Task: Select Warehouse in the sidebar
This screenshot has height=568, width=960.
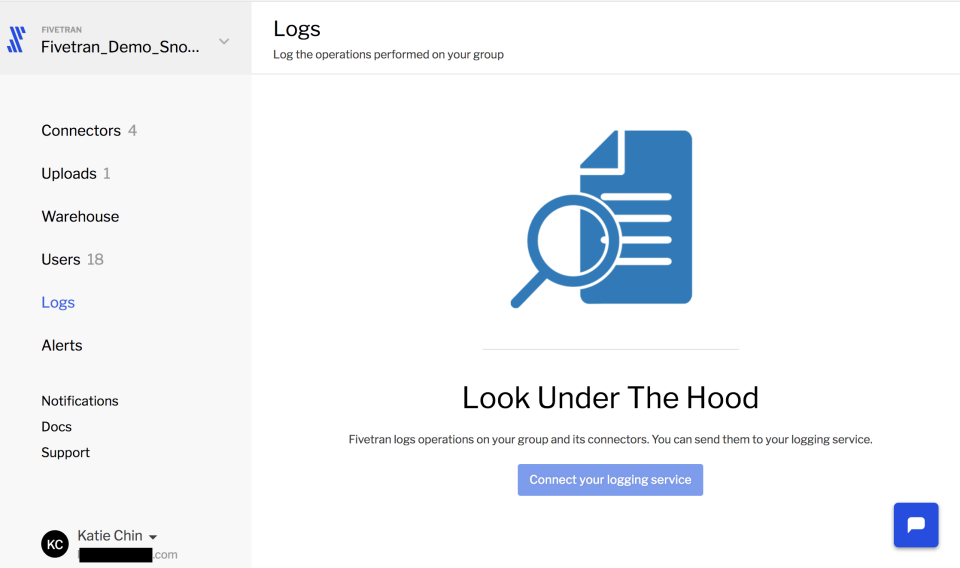Action: tap(80, 216)
